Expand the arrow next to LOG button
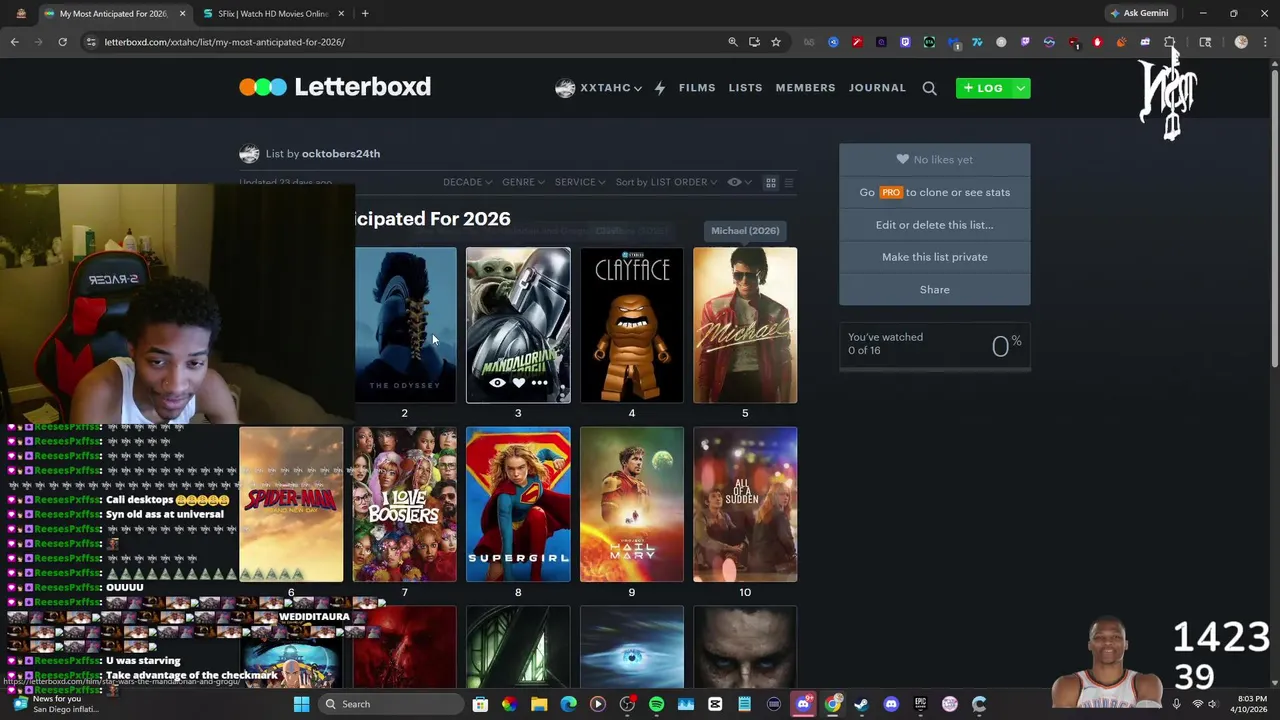1280x720 pixels. [x=1020, y=88]
